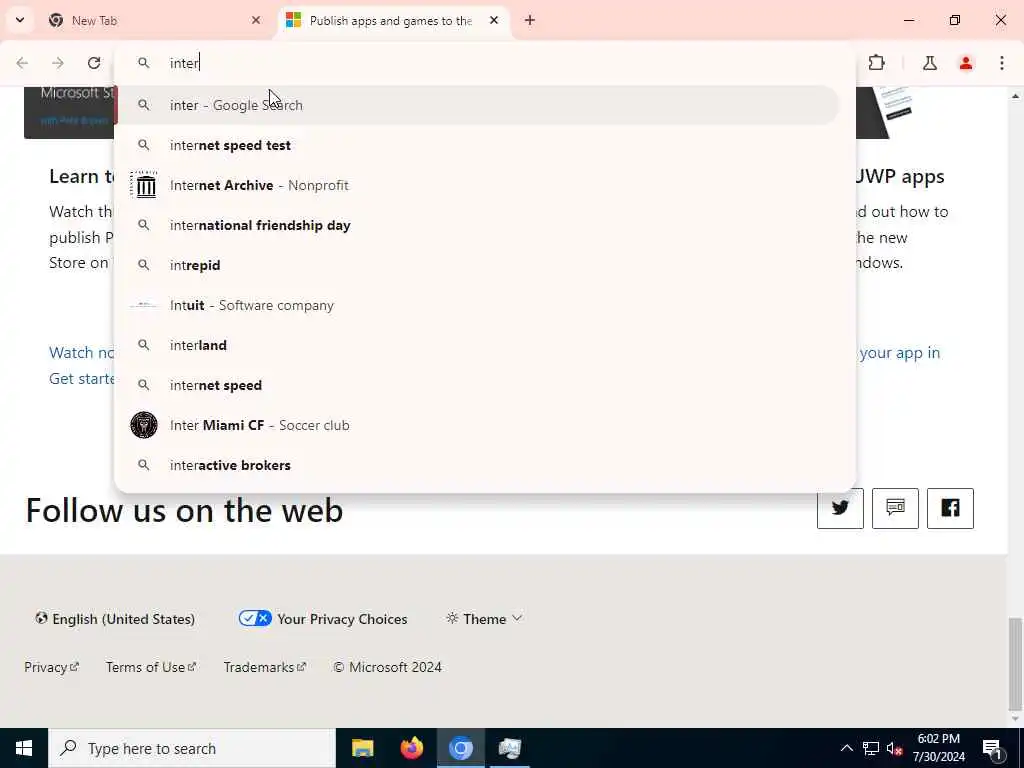Click the address bar text field
1024x768 pixels.
pyautogui.click(x=483, y=63)
